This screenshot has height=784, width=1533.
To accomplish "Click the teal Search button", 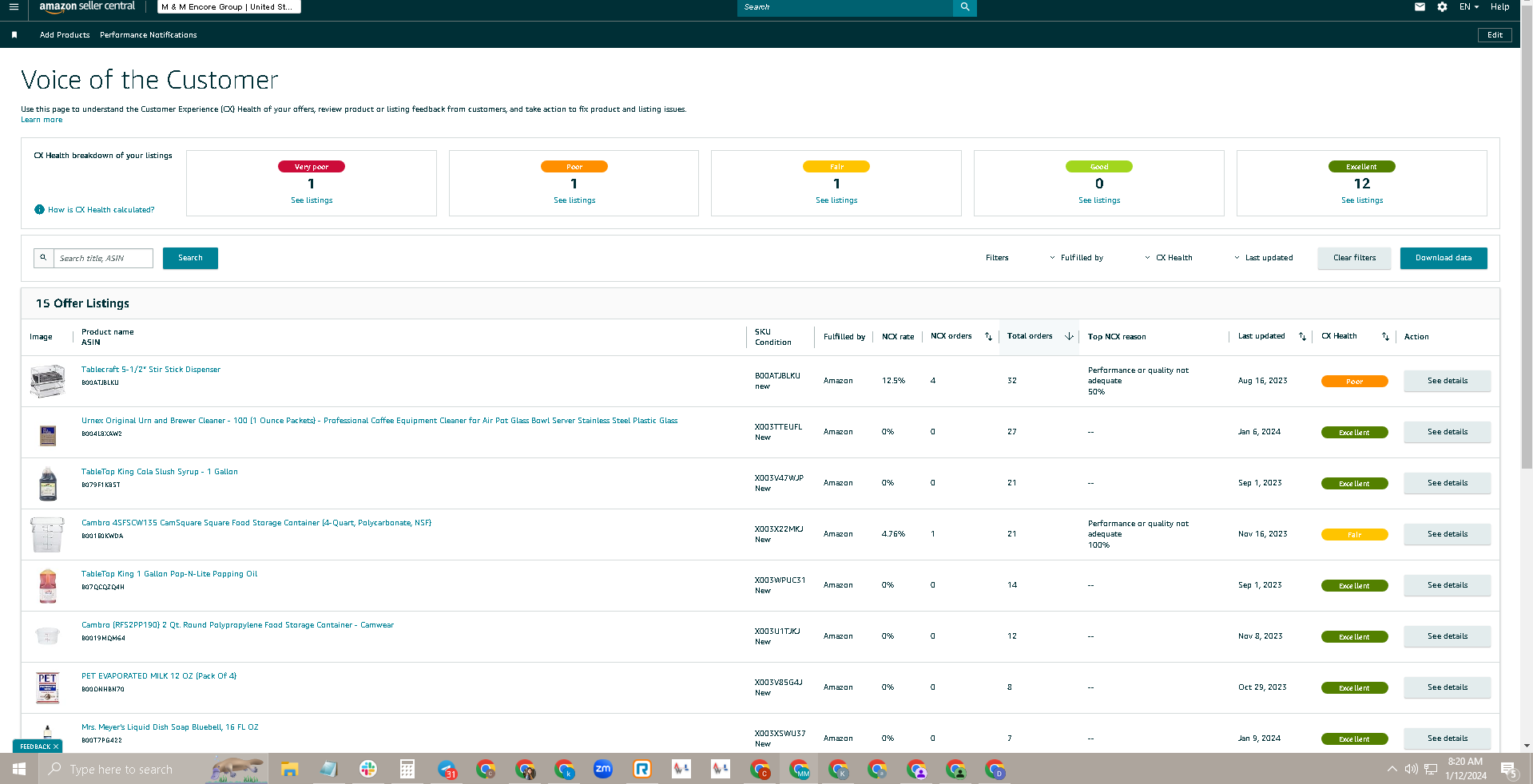I will [190, 258].
